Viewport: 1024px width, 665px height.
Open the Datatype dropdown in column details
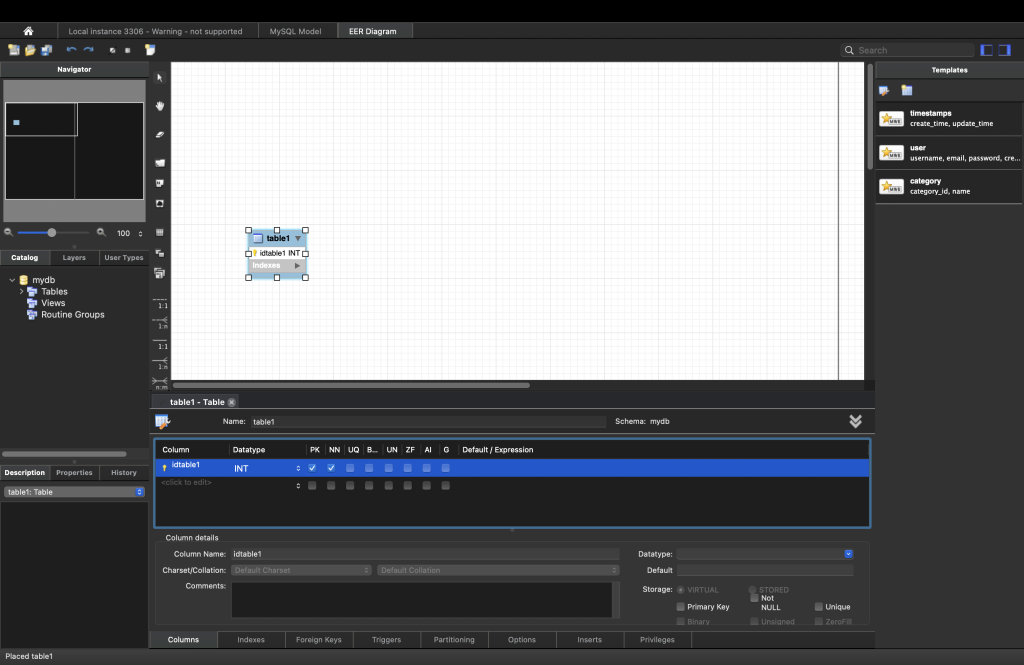848,553
